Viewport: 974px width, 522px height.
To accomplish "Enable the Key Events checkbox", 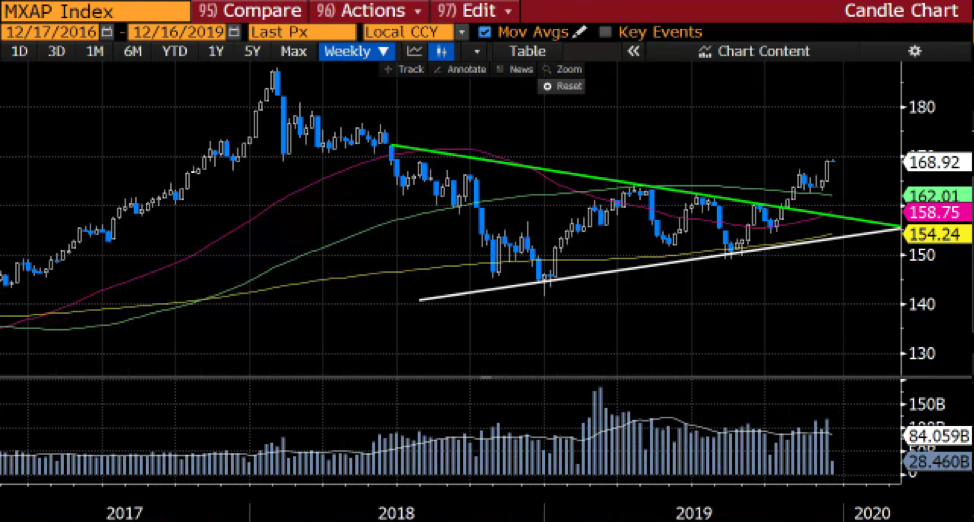I will pyautogui.click(x=605, y=31).
